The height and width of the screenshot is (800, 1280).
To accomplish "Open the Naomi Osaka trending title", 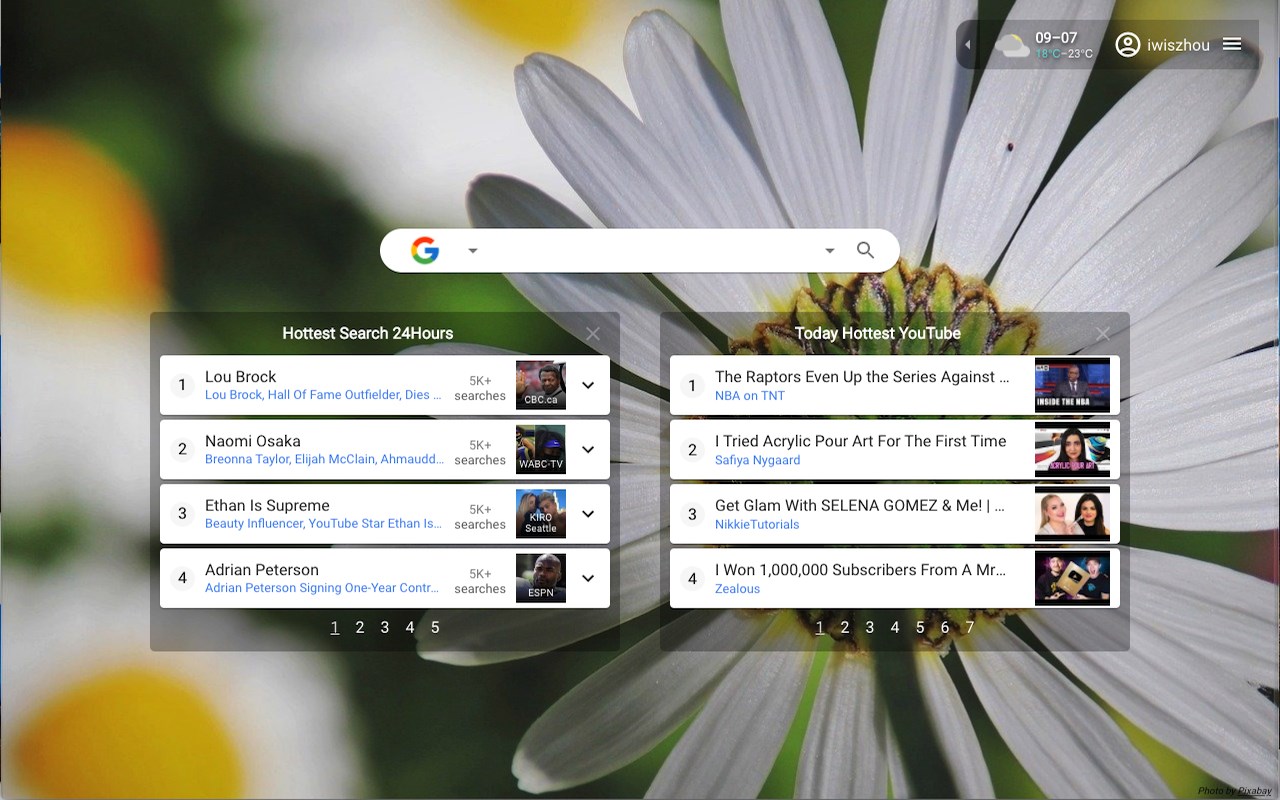I will click(253, 441).
